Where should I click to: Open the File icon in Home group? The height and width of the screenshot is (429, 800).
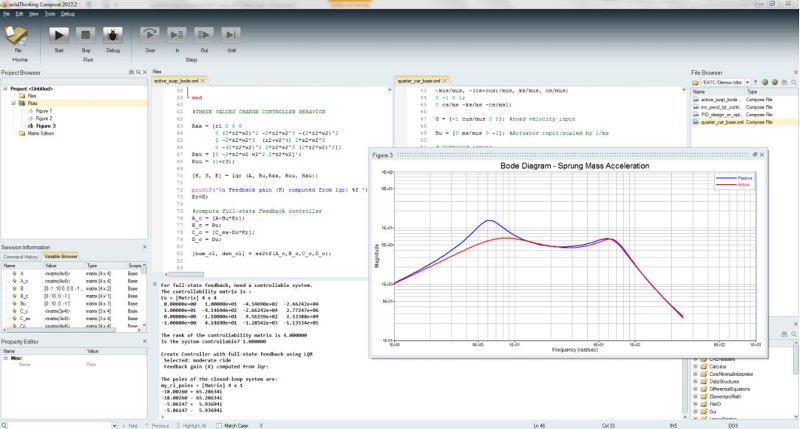[18, 33]
